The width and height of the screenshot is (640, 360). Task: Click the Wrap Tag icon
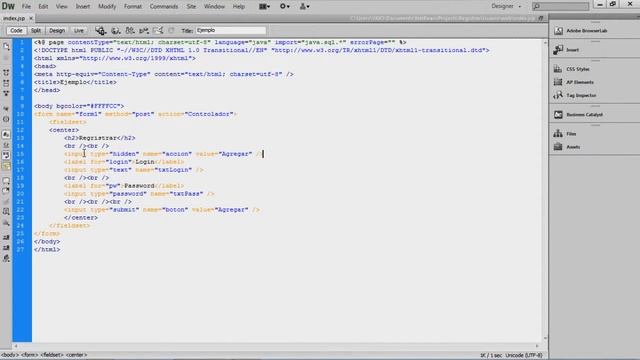[6, 201]
